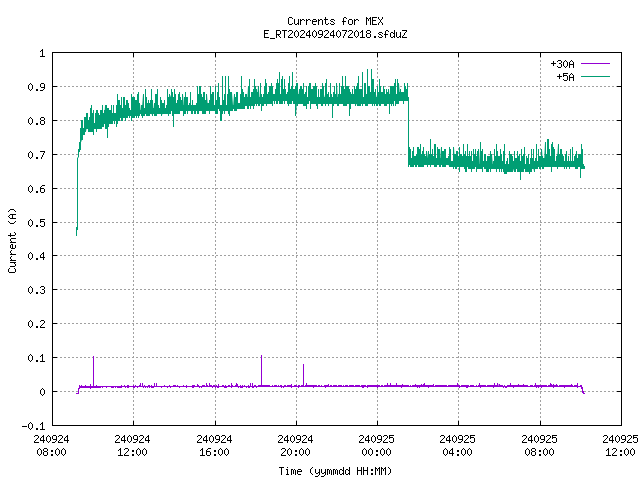Click the x-axis label 240925 04:00
Viewport: 640px width, 480px height.
(458, 445)
